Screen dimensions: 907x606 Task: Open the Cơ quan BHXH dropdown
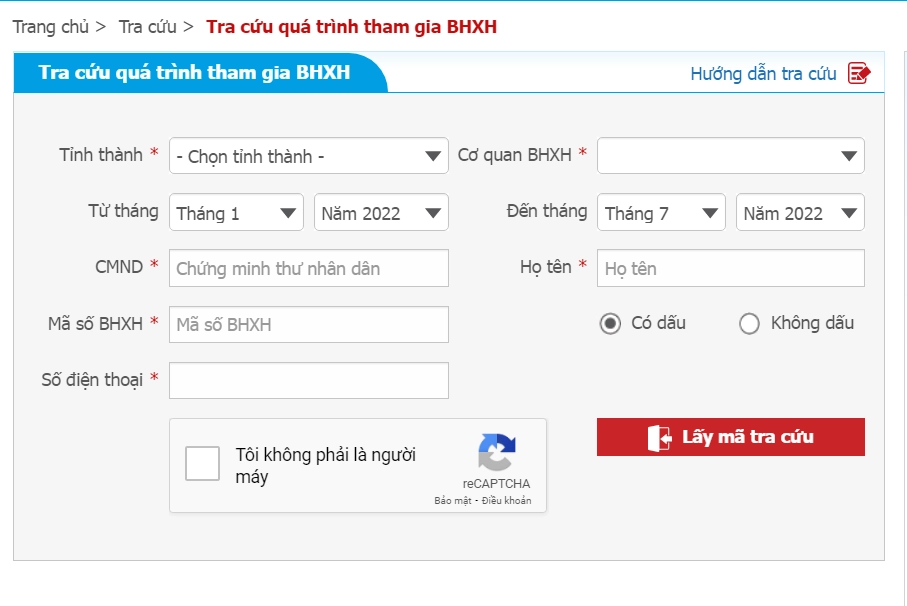(x=729, y=156)
